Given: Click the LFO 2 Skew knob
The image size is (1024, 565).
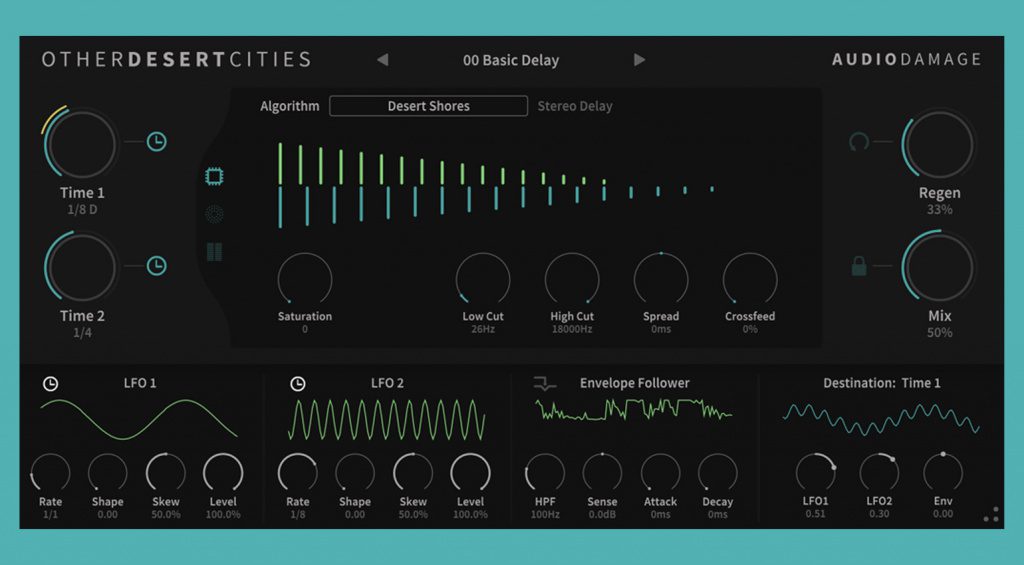Looking at the screenshot, I should (413, 473).
